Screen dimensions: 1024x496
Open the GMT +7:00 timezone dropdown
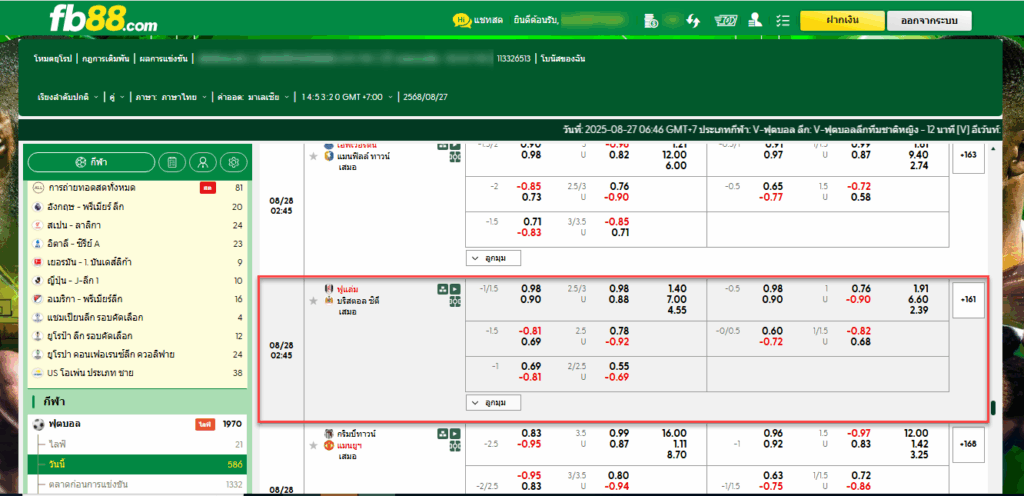pyautogui.click(x=347, y=97)
